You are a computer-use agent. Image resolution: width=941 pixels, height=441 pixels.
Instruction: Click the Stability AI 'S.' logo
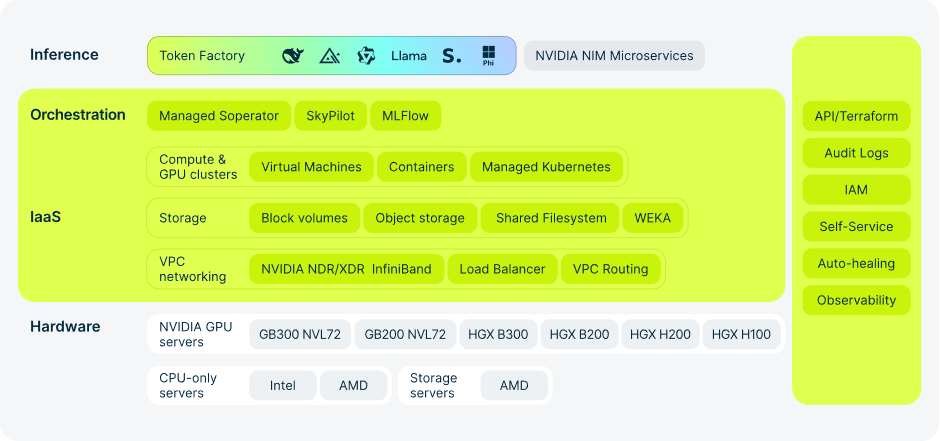[x=452, y=56]
